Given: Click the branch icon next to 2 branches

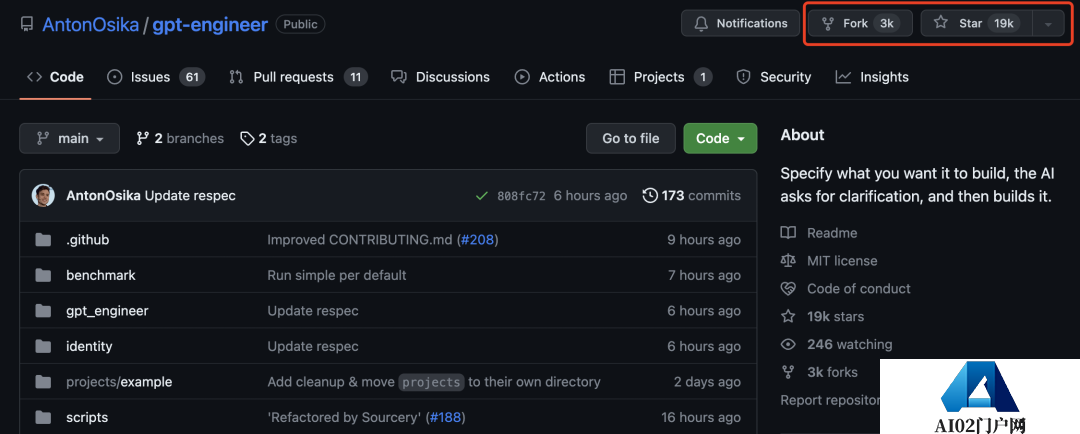Looking at the screenshot, I should (143, 139).
